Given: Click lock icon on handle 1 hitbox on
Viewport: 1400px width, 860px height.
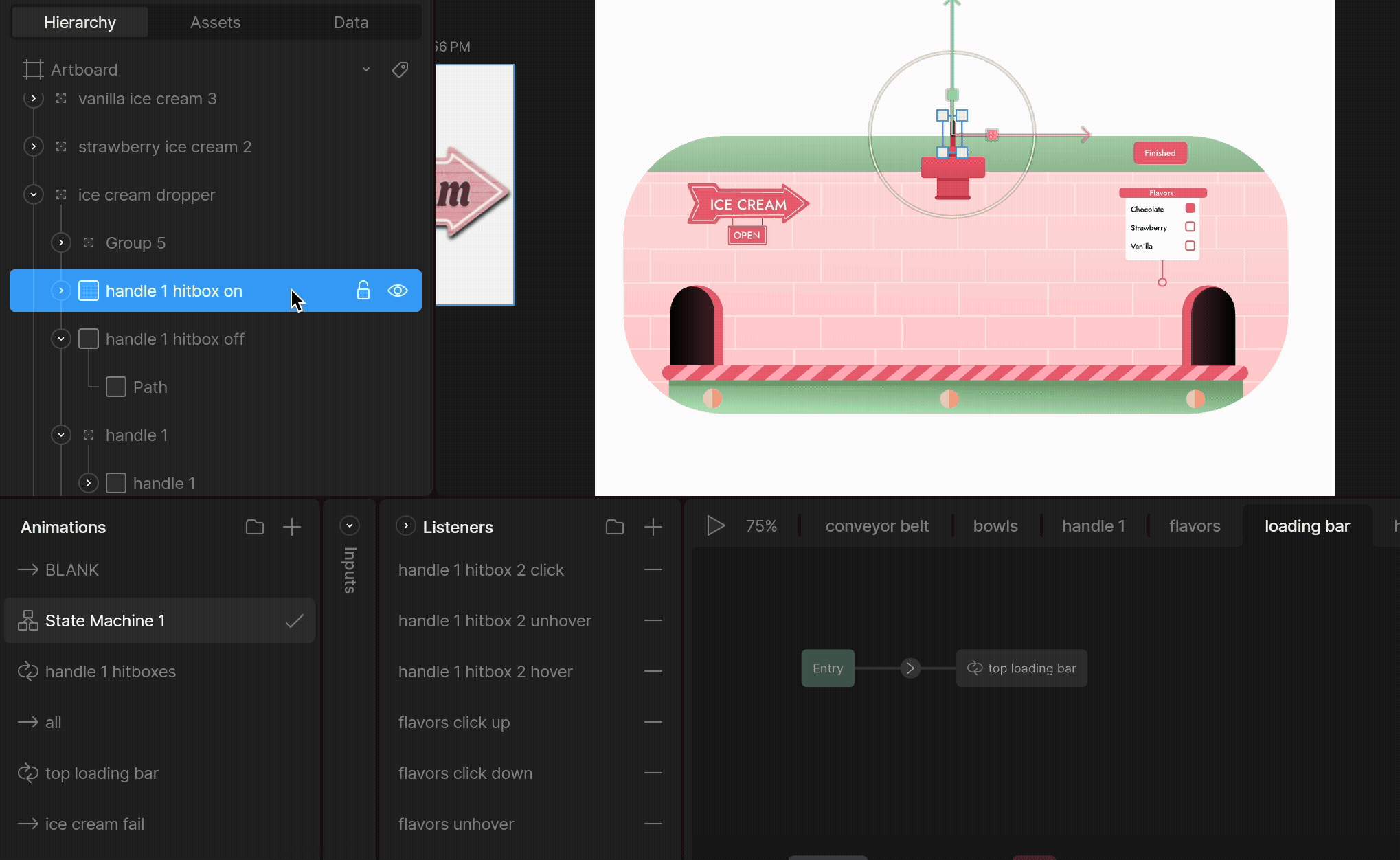Looking at the screenshot, I should point(363,291).
